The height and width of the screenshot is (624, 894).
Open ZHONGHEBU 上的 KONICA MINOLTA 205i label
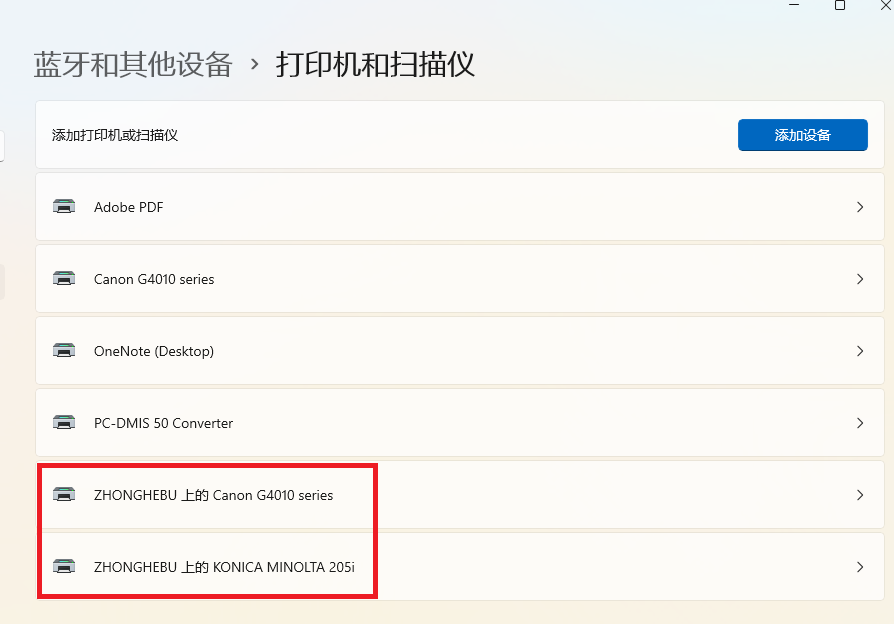point(224,567)
